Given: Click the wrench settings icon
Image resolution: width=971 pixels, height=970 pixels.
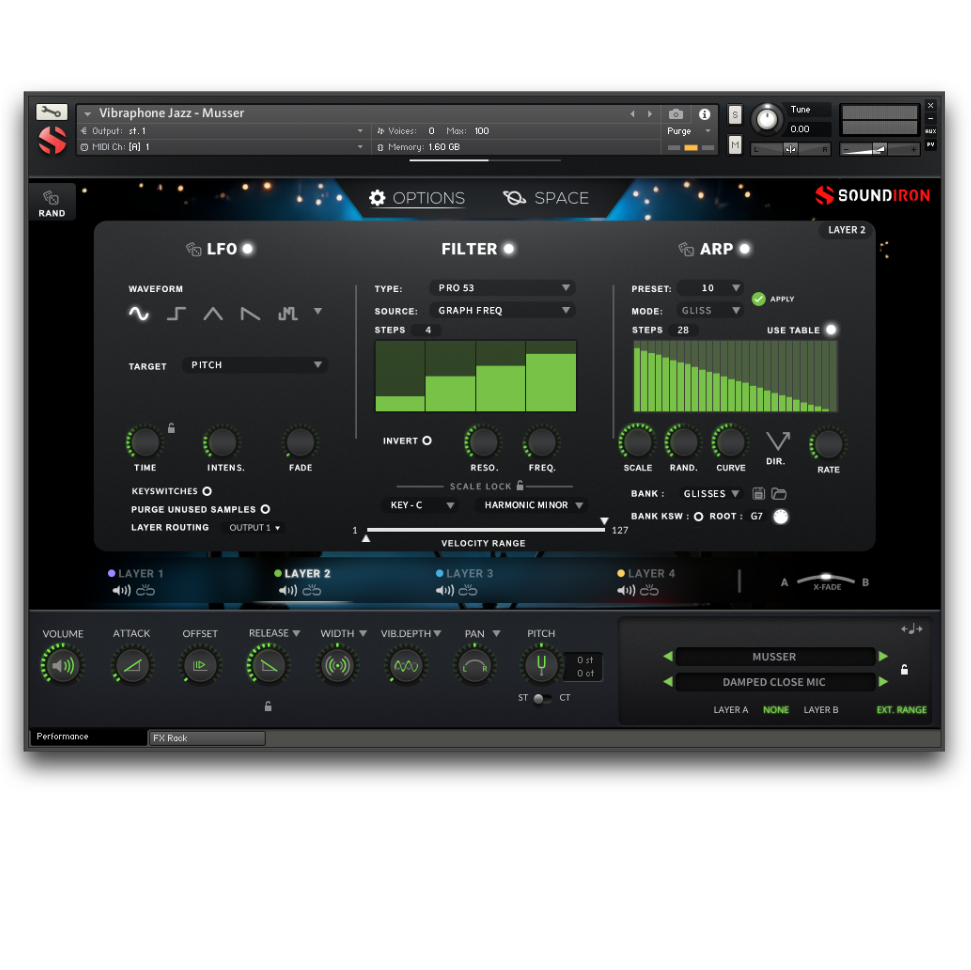Looking at the screenshot, I should coord(51,112).
